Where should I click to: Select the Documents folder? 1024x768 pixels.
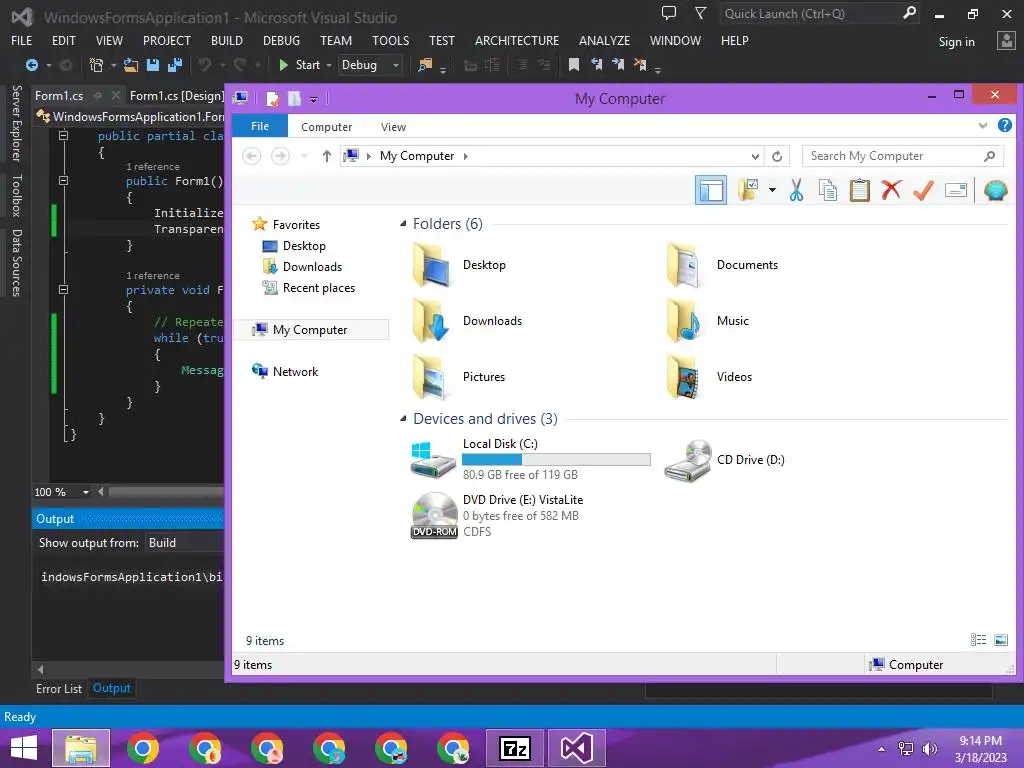(722, 264)
